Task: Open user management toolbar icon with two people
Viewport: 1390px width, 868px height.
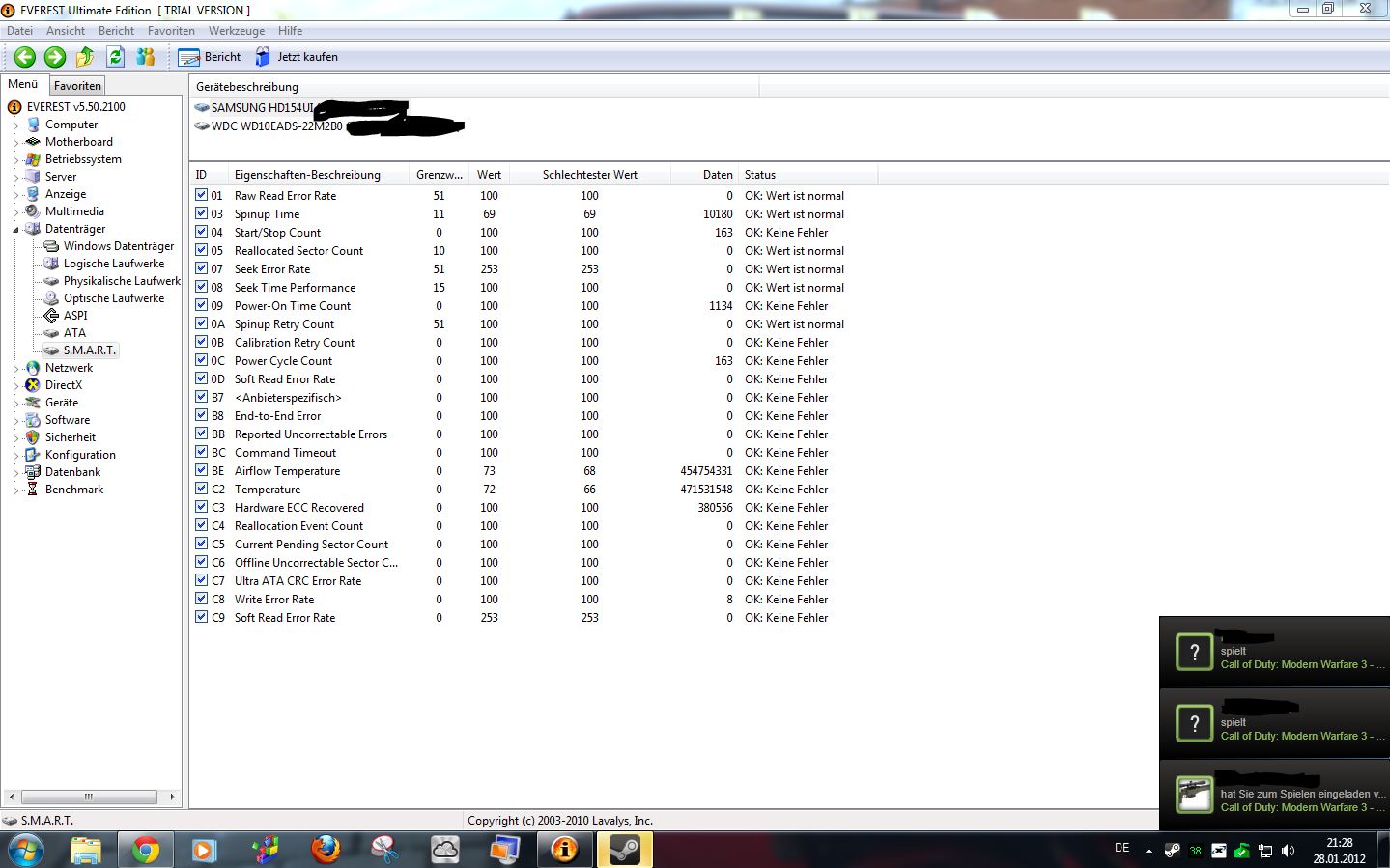Action: (146, 57)
